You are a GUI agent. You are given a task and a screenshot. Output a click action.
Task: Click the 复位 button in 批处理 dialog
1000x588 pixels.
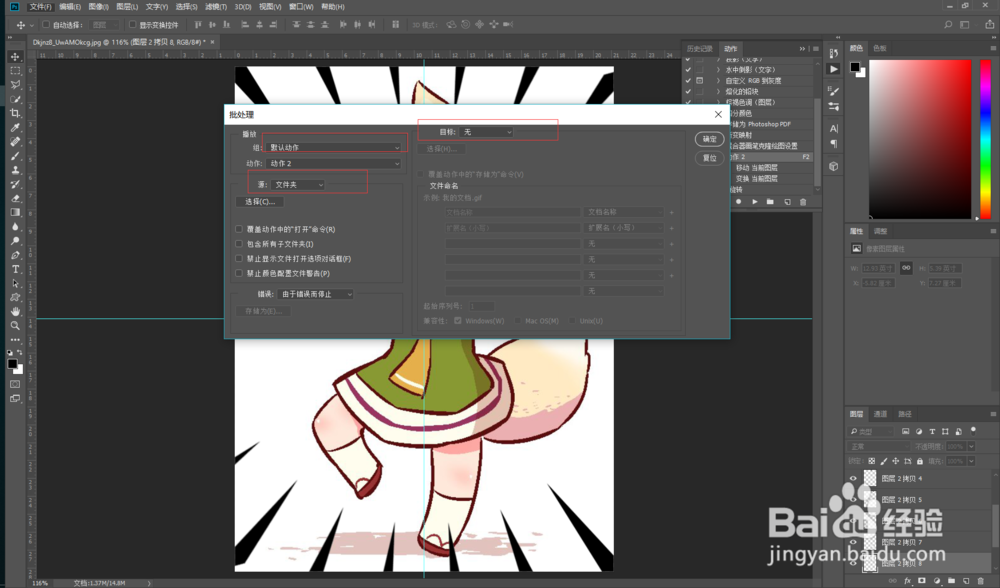709,158
